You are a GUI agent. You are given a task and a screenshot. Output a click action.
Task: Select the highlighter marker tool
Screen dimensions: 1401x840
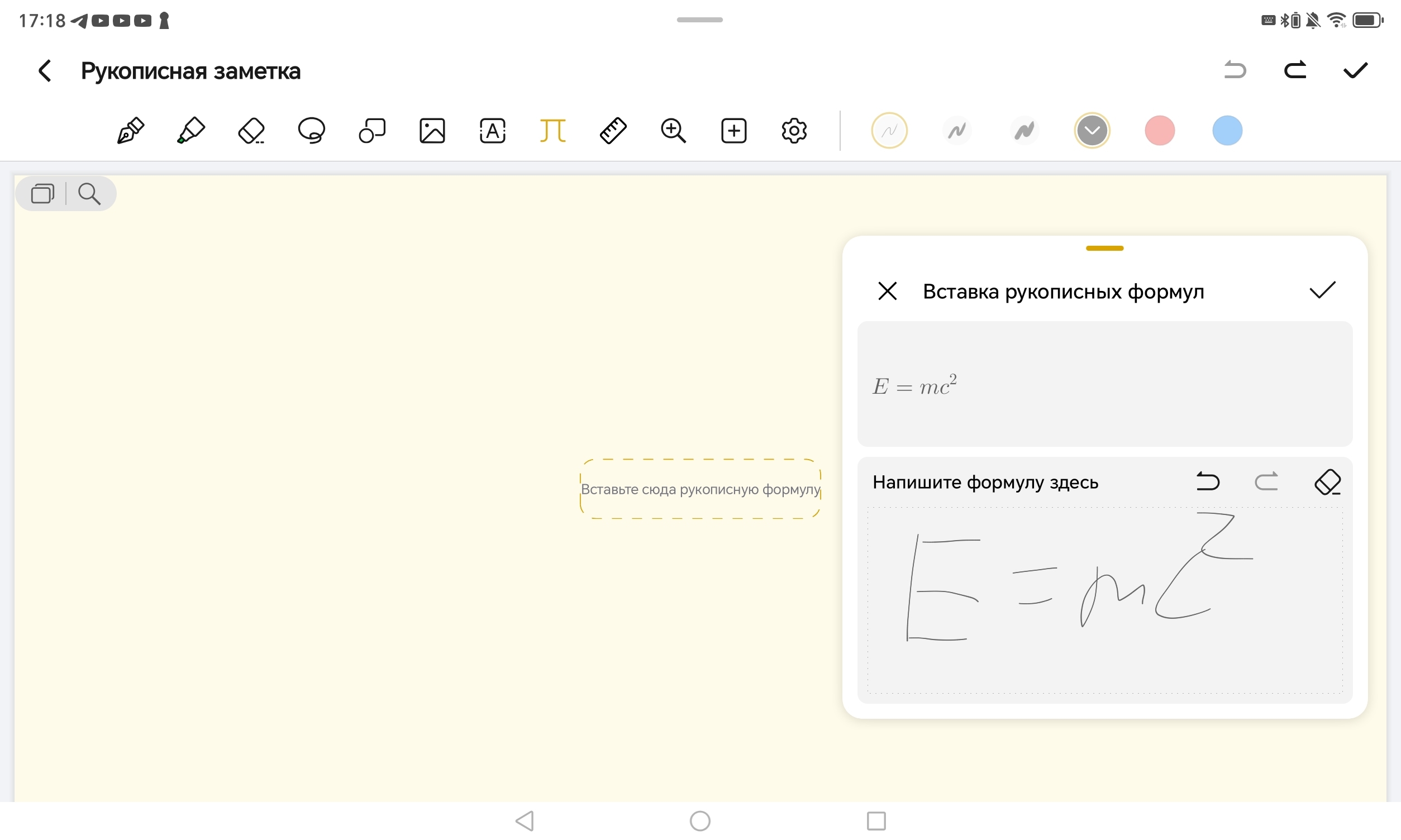click(x=190, y=131)
